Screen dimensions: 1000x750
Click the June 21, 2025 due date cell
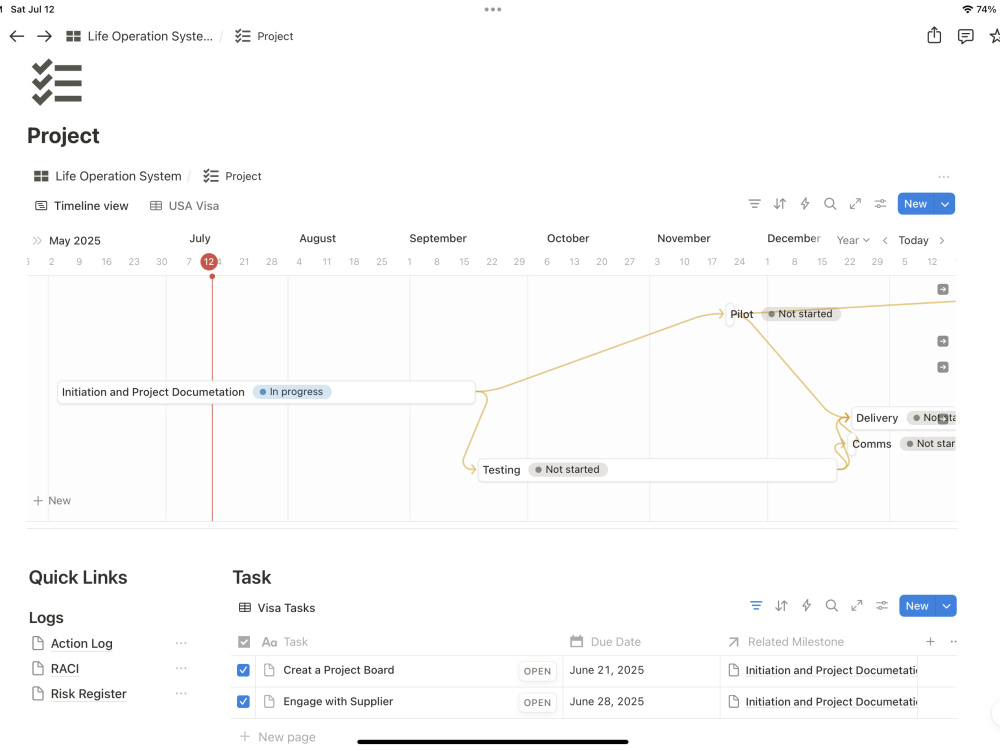pyautogui.click(x=641, y=670)
